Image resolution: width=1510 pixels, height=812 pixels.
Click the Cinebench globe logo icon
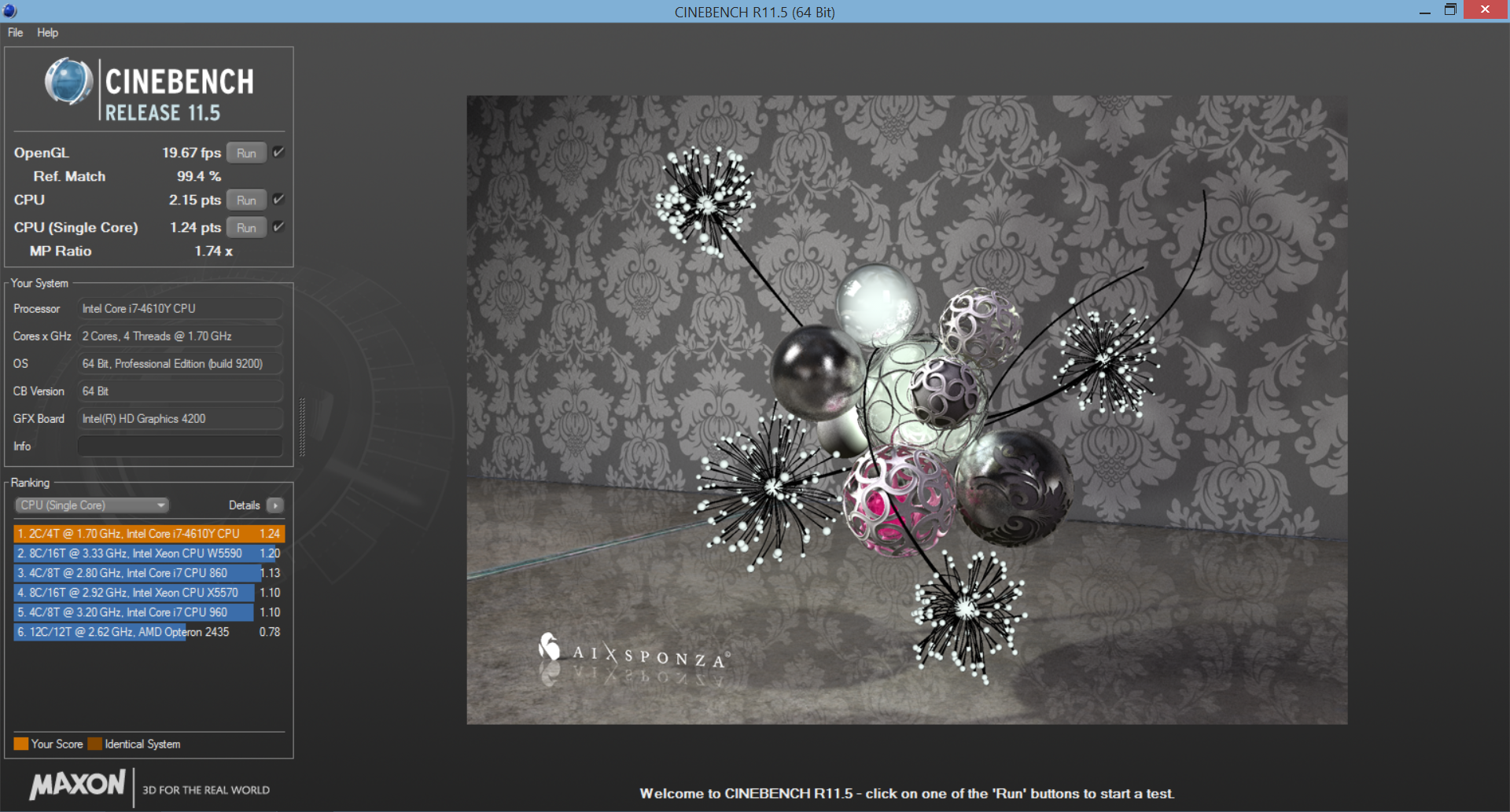pos(68,82)
